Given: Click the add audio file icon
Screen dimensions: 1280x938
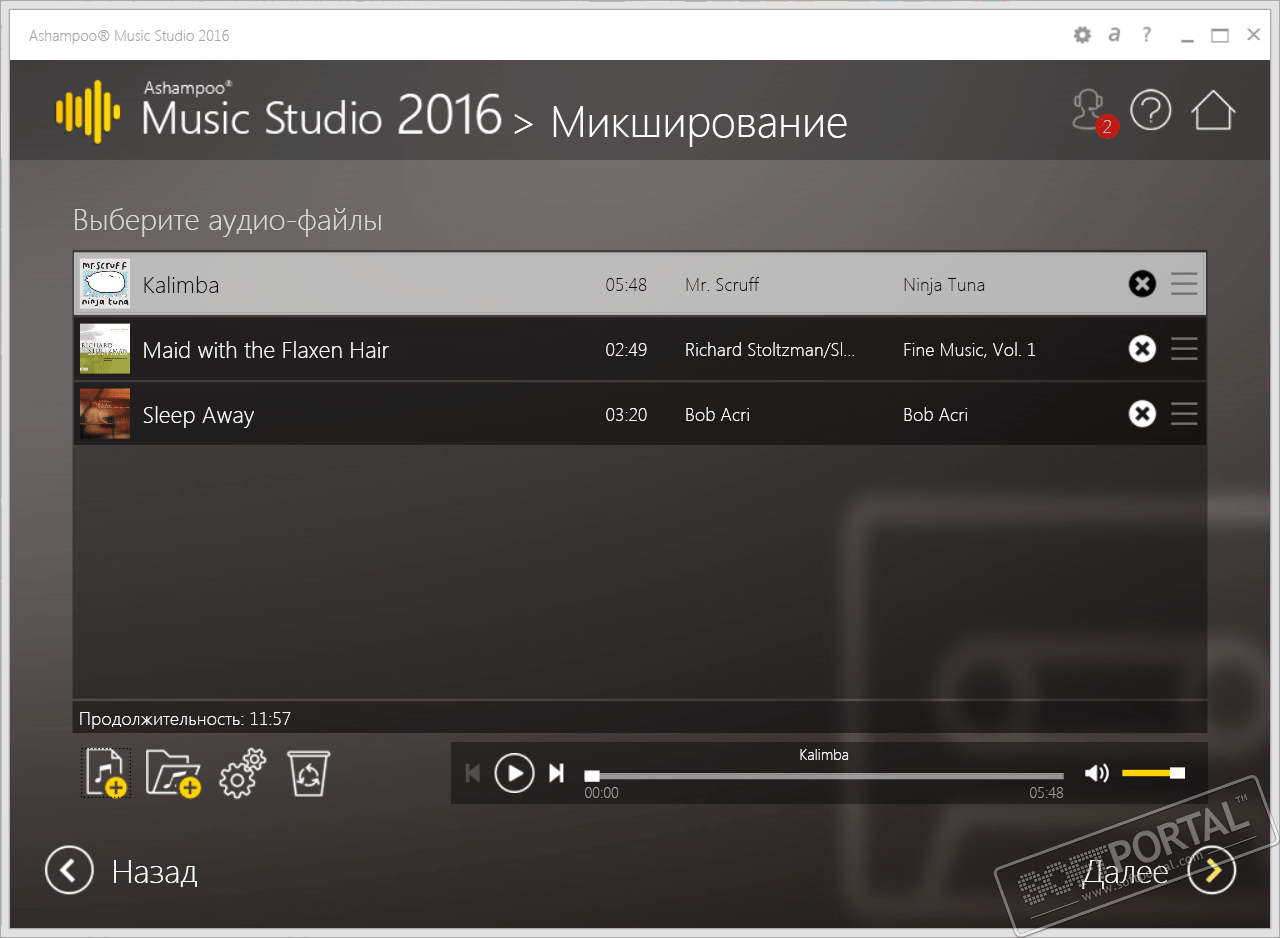Looking at the screenshot, I should tap(106, 773).
